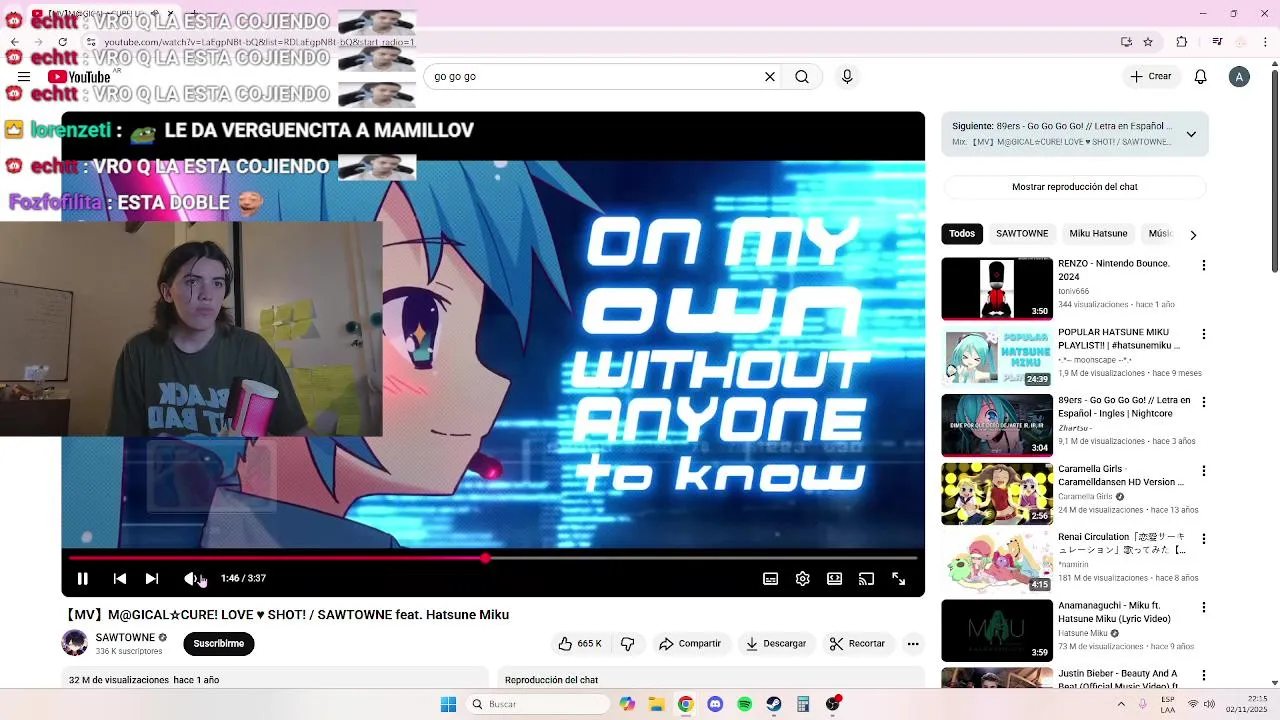Select the Miku Hatsune filter chip

(x=1098, y=233)
